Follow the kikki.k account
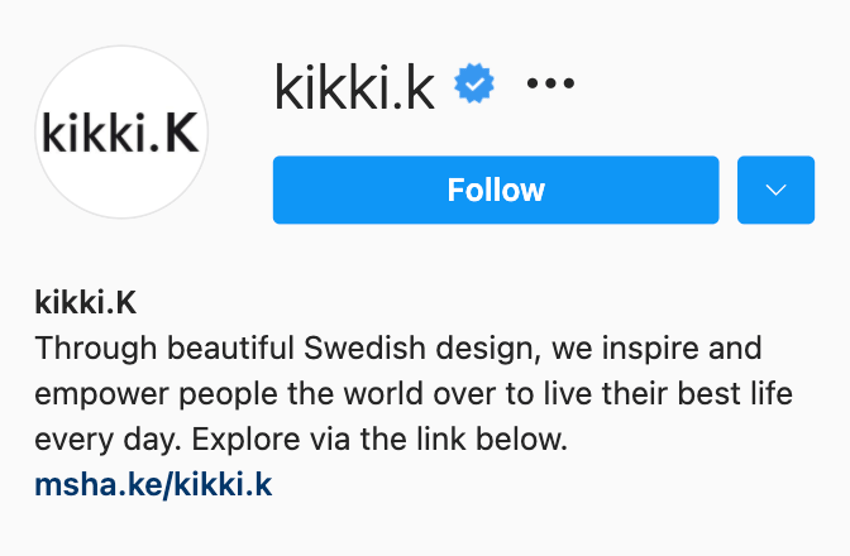 point(496,190)
